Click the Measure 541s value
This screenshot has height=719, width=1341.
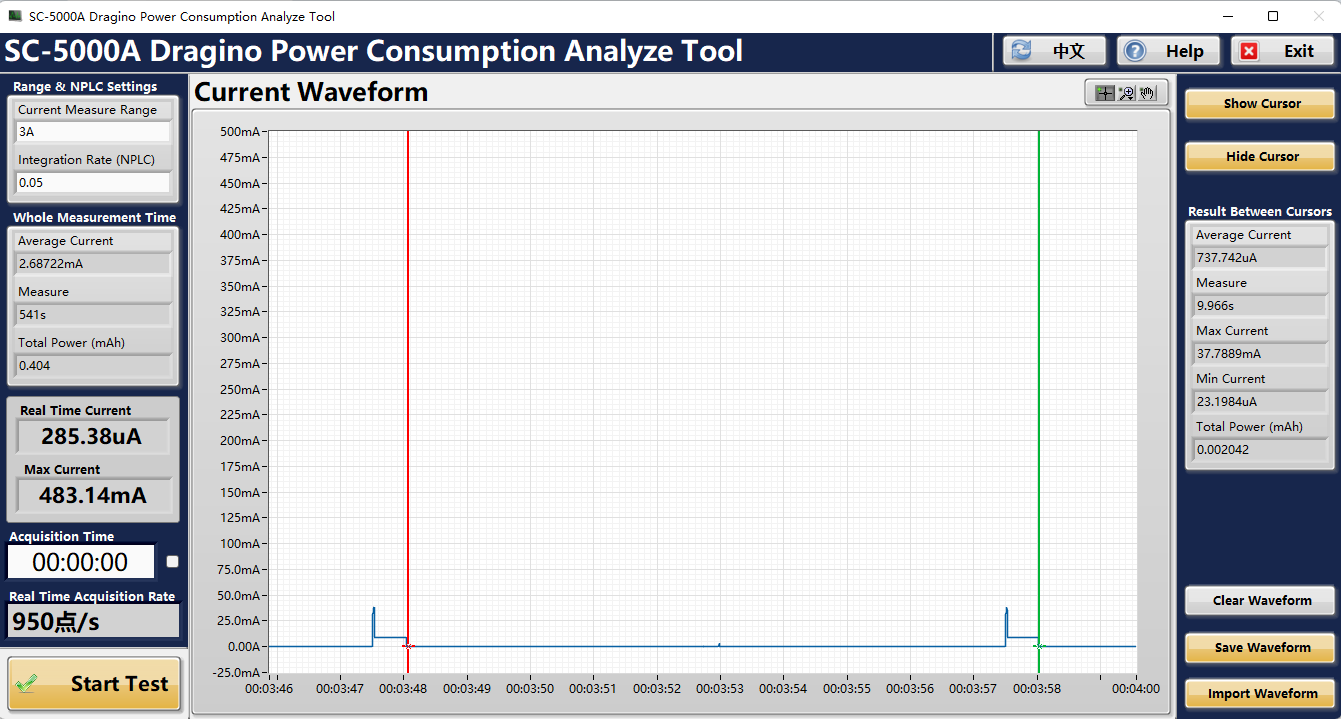pos(93,315)
